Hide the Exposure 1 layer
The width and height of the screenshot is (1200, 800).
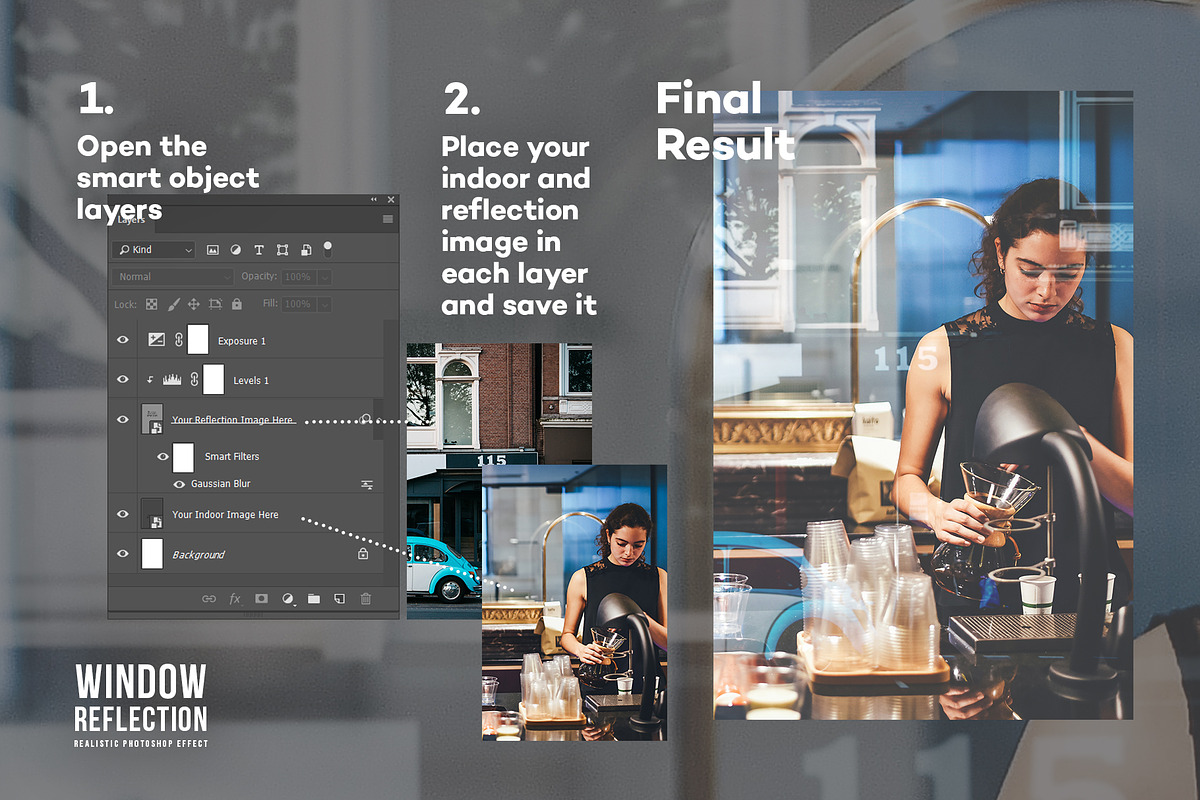click(123, 340)
